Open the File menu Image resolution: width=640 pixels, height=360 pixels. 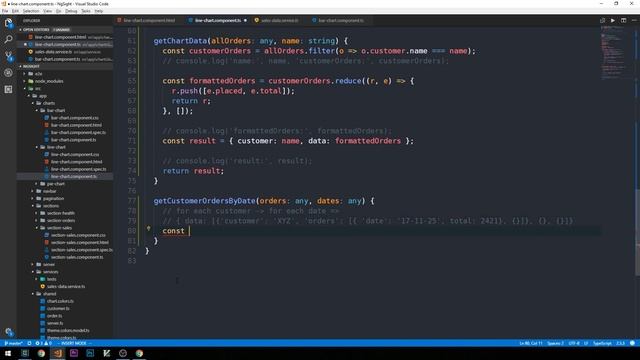pos(5,11)
